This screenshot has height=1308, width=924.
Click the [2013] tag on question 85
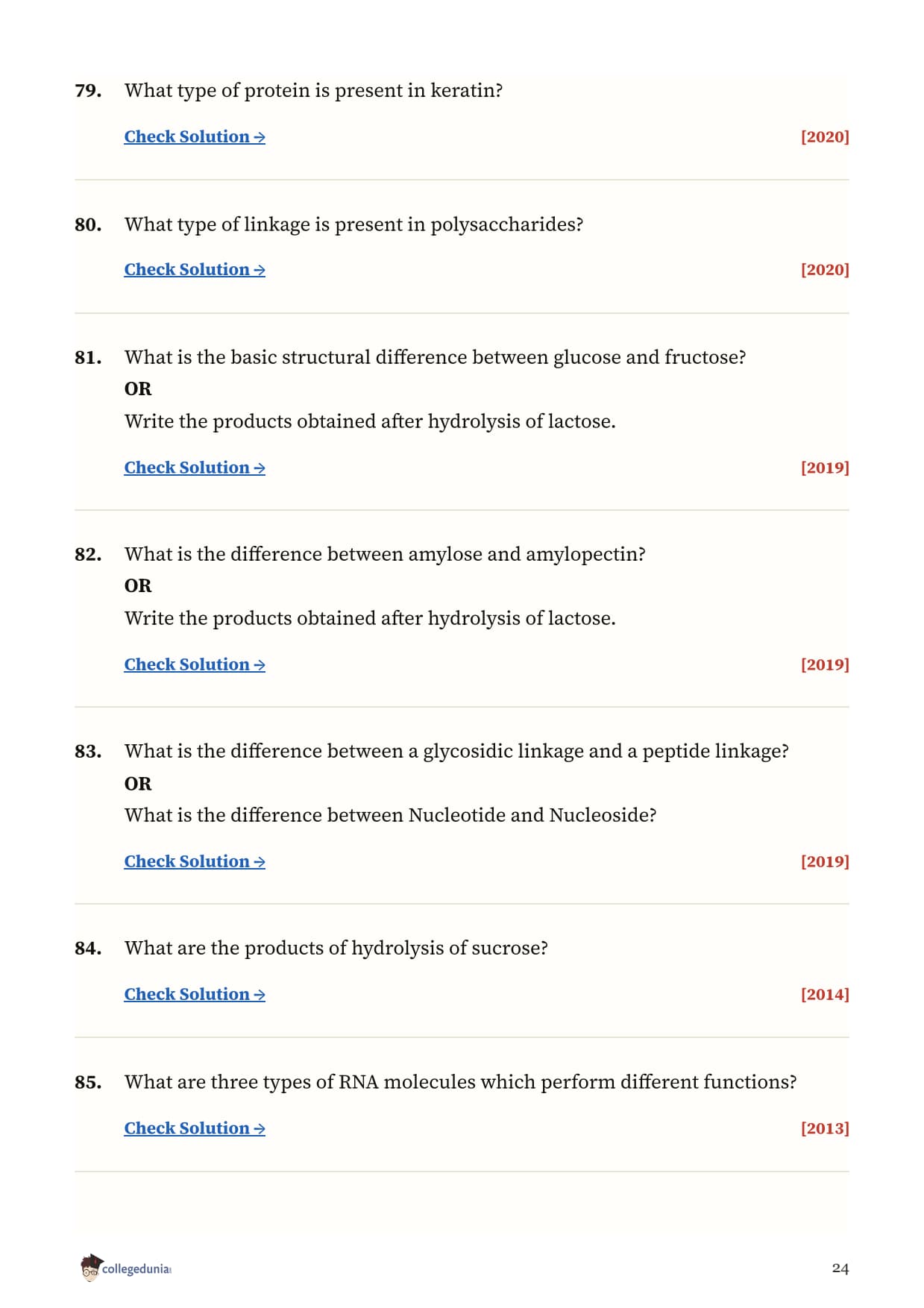[x=825, y=1129]
